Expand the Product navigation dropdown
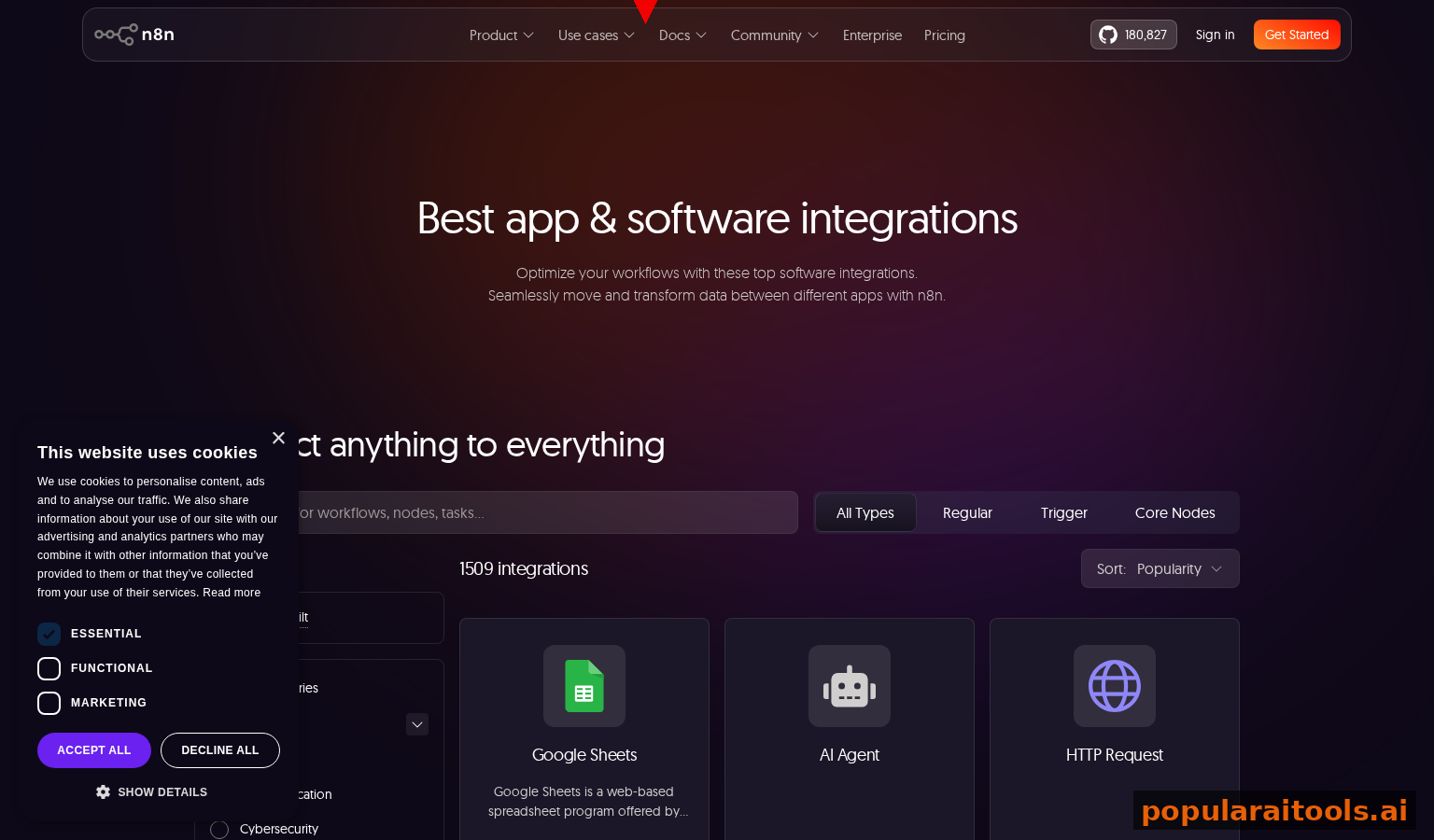This screenshot has height=840, width=1434. [501, 35]
